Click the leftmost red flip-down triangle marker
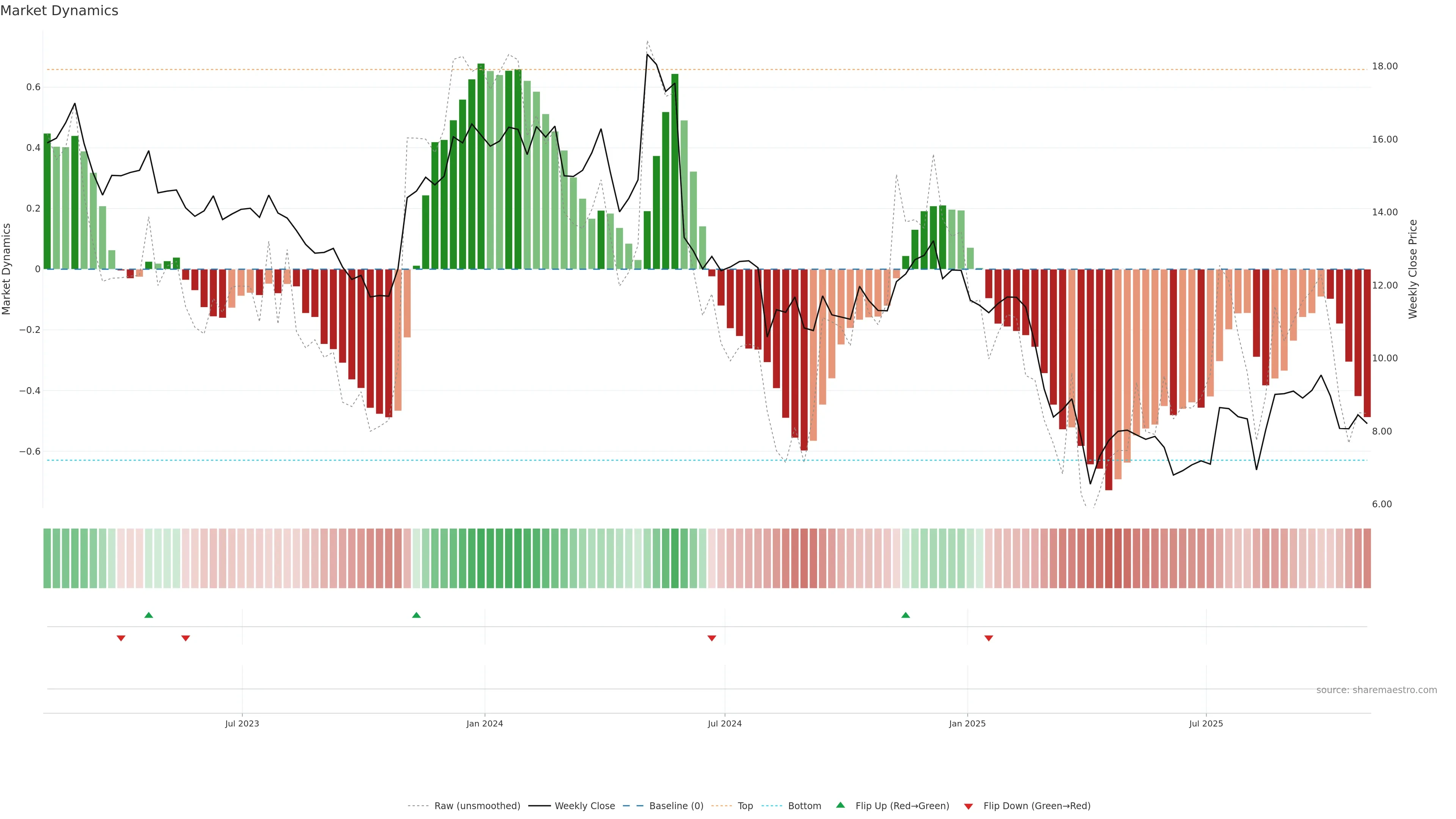 (121, 638)
